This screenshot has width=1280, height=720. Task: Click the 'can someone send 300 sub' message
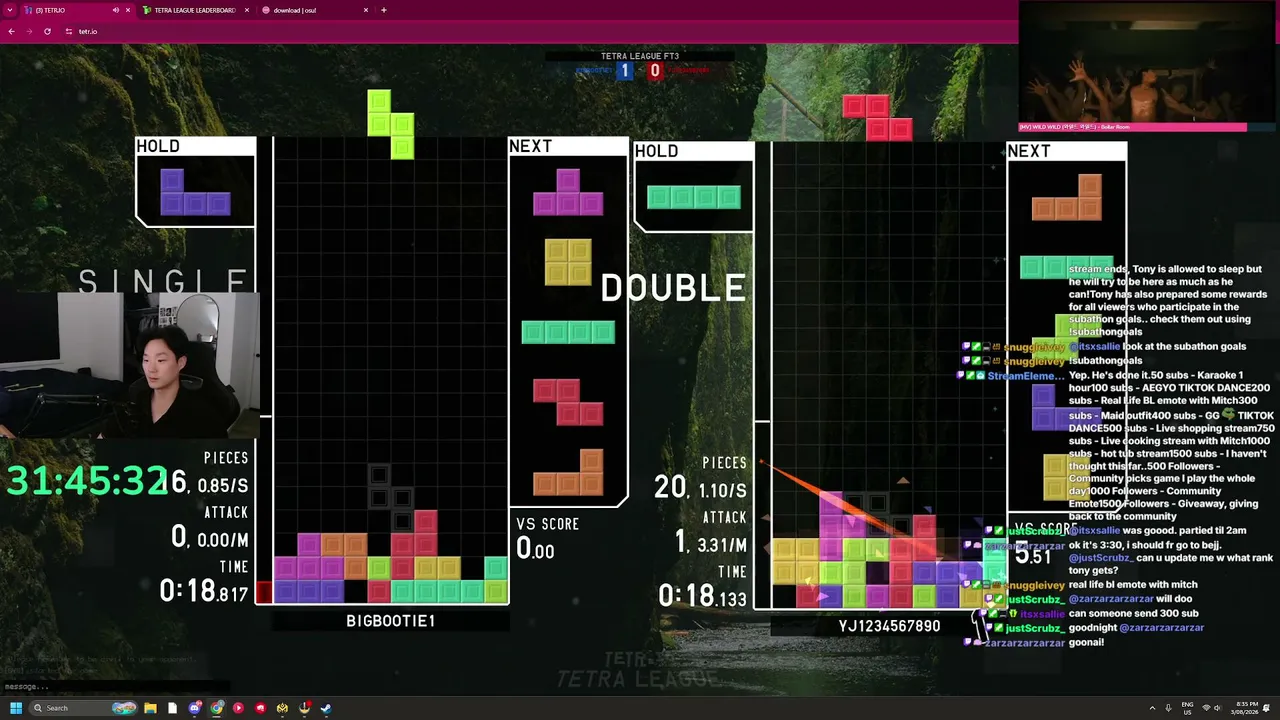tap(1133, 613)
